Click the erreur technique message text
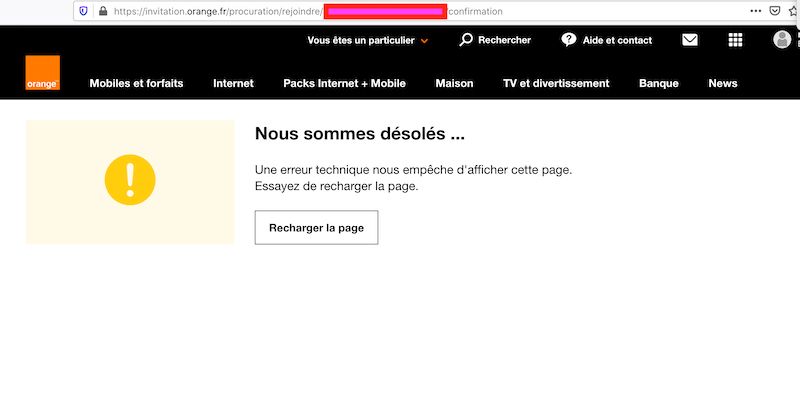The height and width of the screenshot is (419, 800). [413, 170]
